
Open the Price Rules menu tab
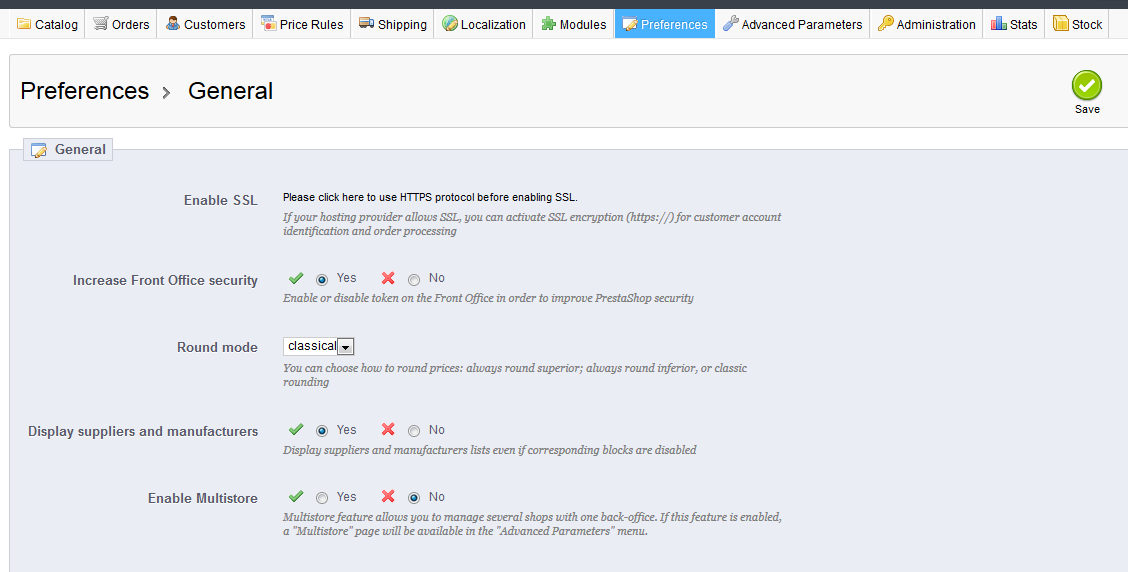(x=302, y=24)
